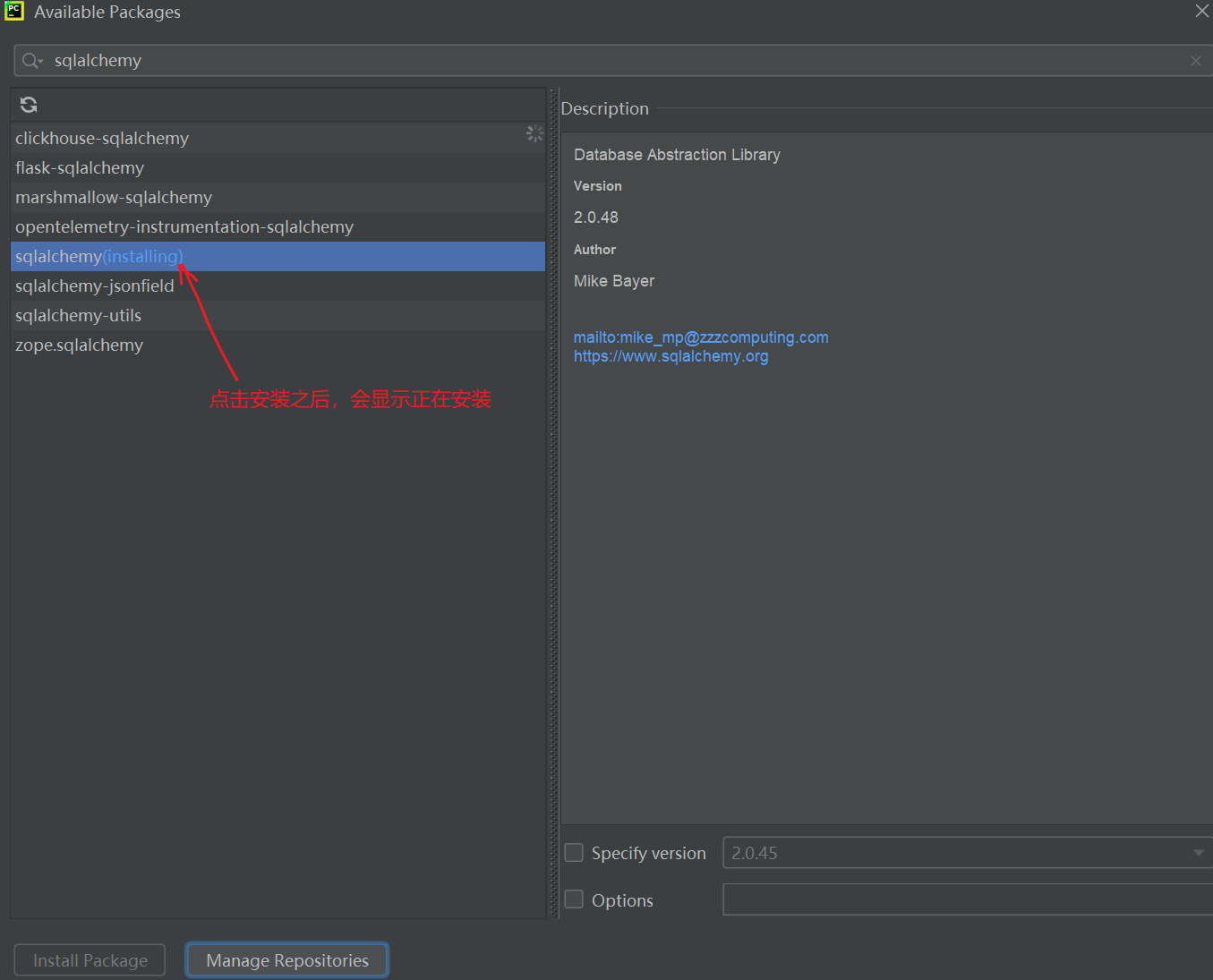Image resolution: width=1213 pixels, height=980 pixels.
Task: Select opentelemetry-instrumentation-sqlalchemy package
Action: click(278, 226)
